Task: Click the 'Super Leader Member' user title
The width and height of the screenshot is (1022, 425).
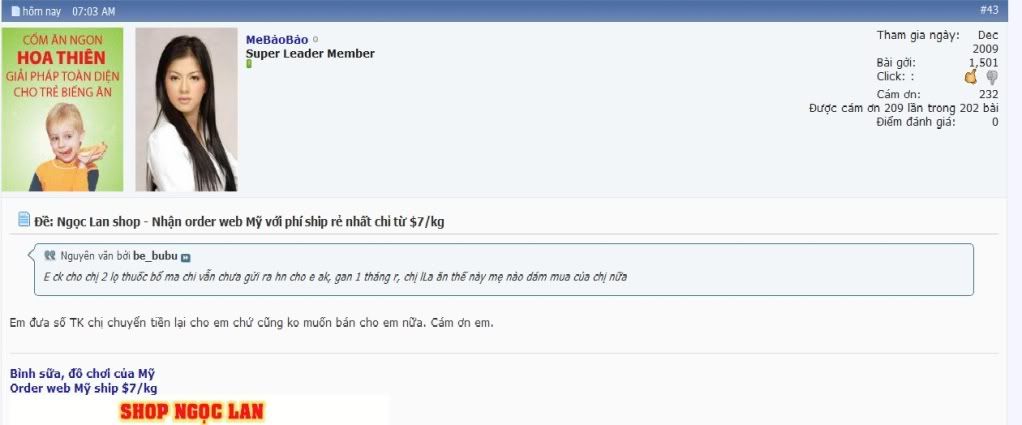Action: [x=310, y=53]
